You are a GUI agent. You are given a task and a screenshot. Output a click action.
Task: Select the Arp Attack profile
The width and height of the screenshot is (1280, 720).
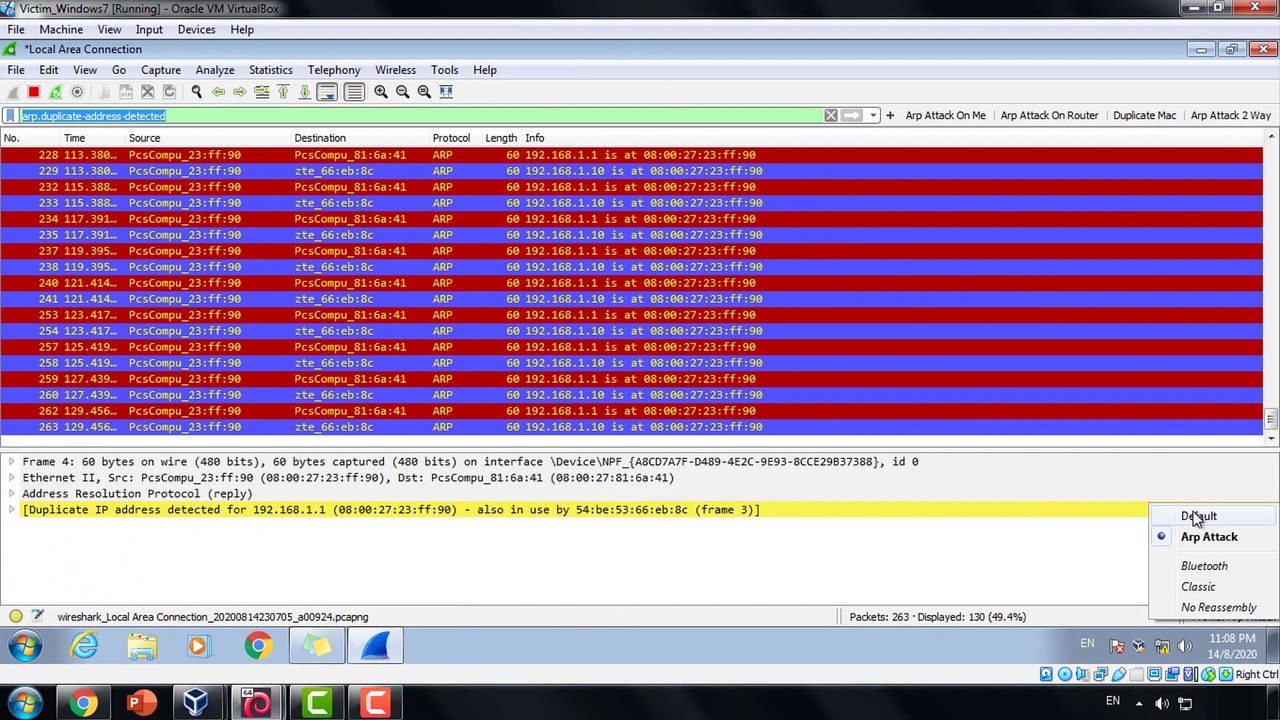tap(1209, 537)
